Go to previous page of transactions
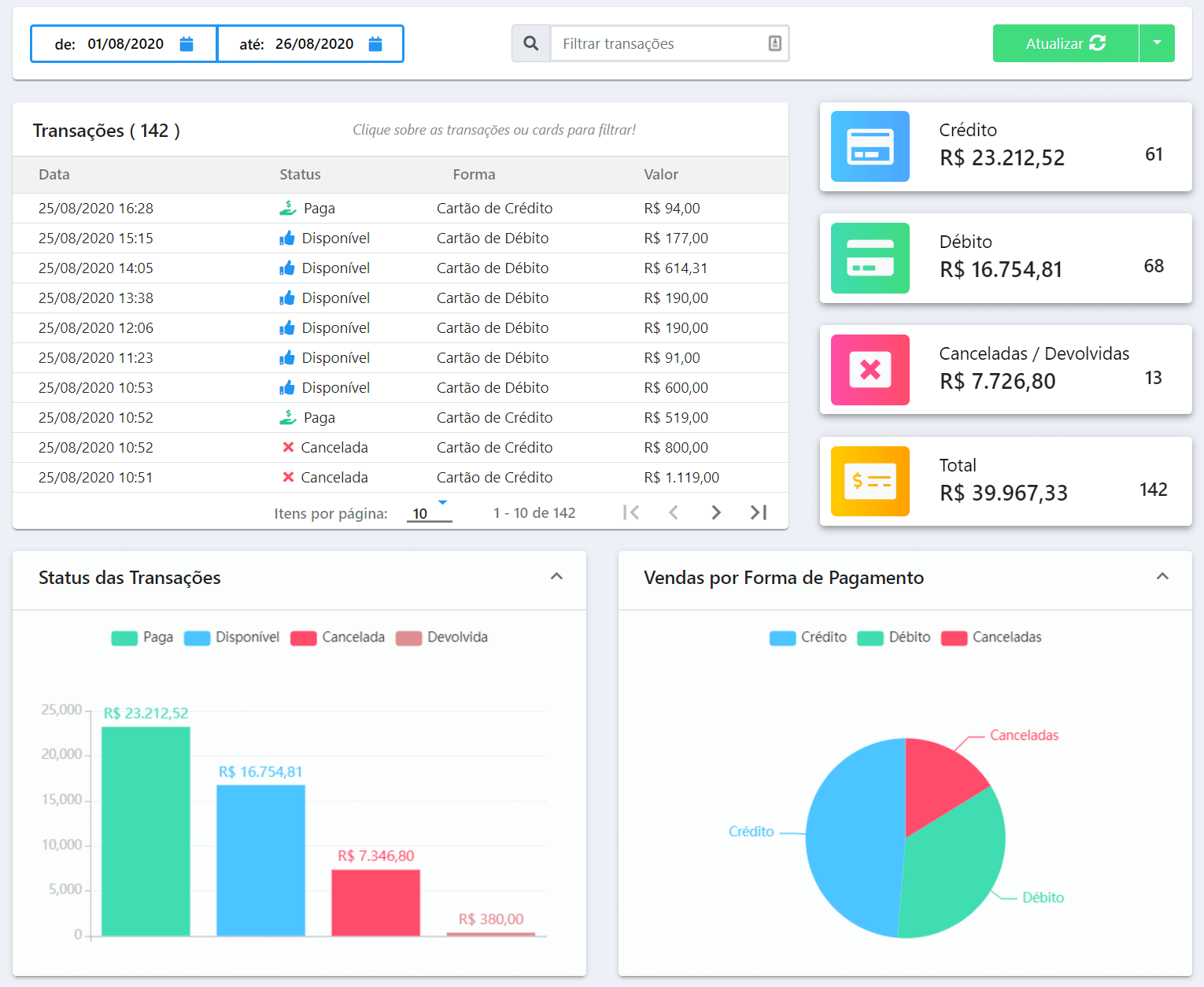 coord(674,512)
